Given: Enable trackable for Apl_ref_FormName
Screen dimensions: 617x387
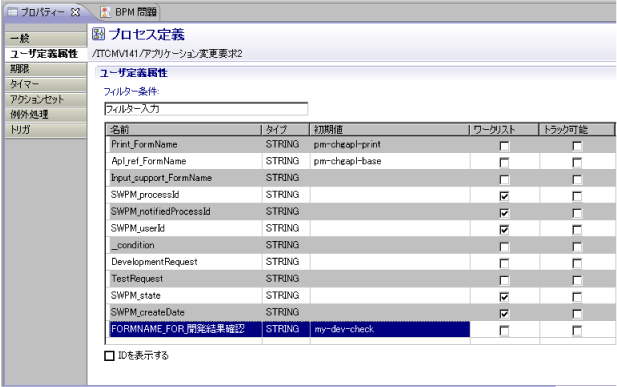Looking at the screenshot, I should coord(577,163).
